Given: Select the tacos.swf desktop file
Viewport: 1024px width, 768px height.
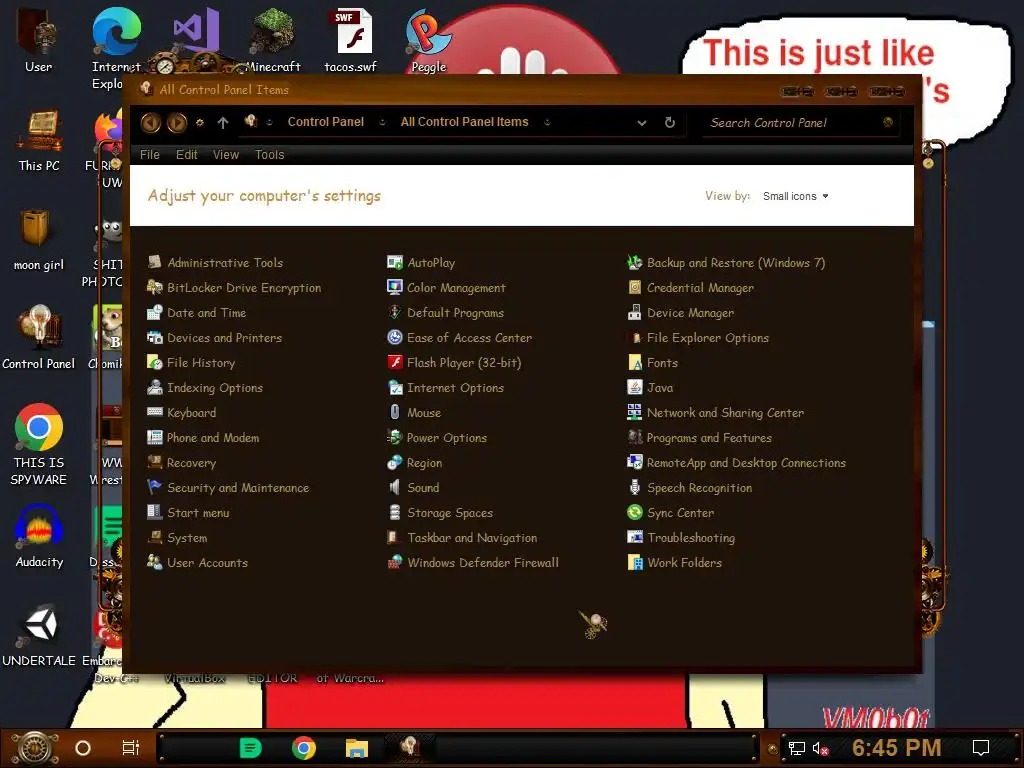Looking at the screenshot, I should coord(351,40).
